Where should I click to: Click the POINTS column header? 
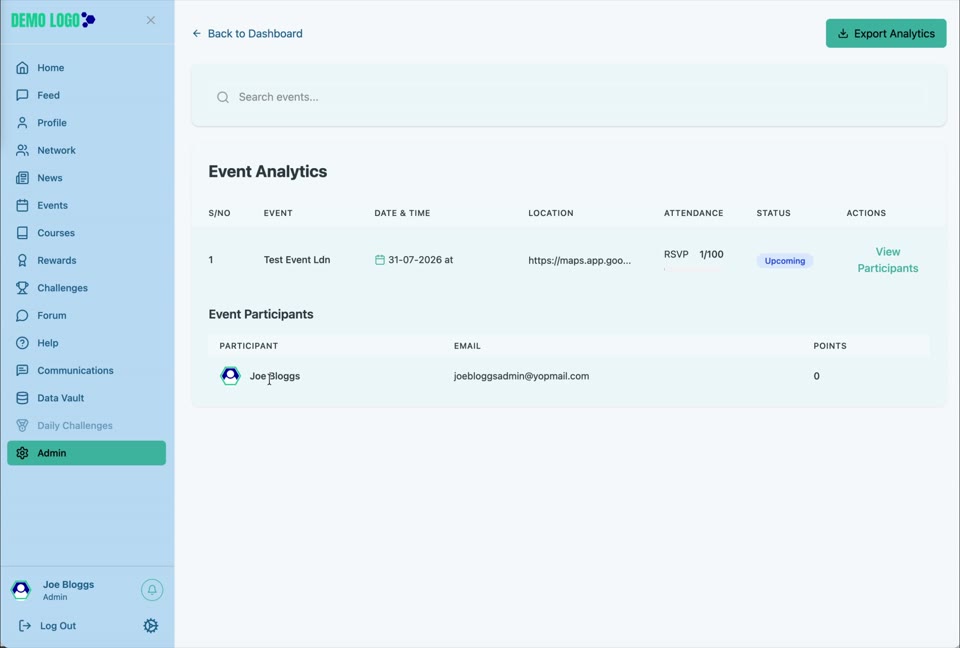(x=830, y=346)
